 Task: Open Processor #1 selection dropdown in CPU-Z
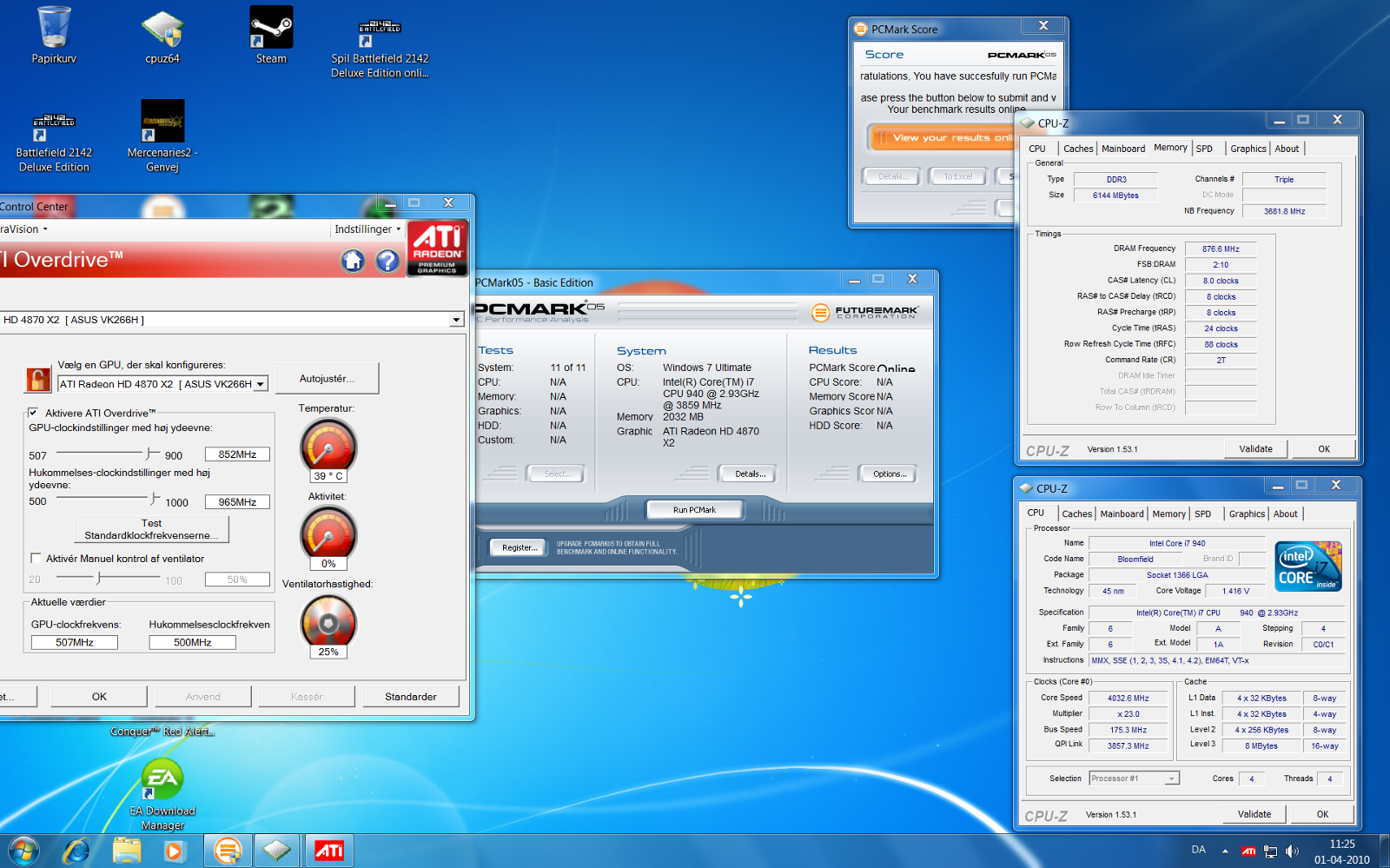click(1135, 779)
